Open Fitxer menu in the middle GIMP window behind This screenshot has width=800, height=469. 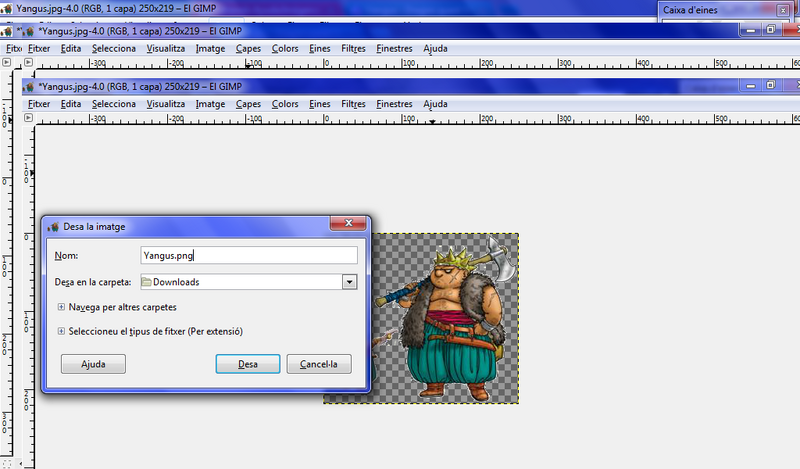point(39,48)
